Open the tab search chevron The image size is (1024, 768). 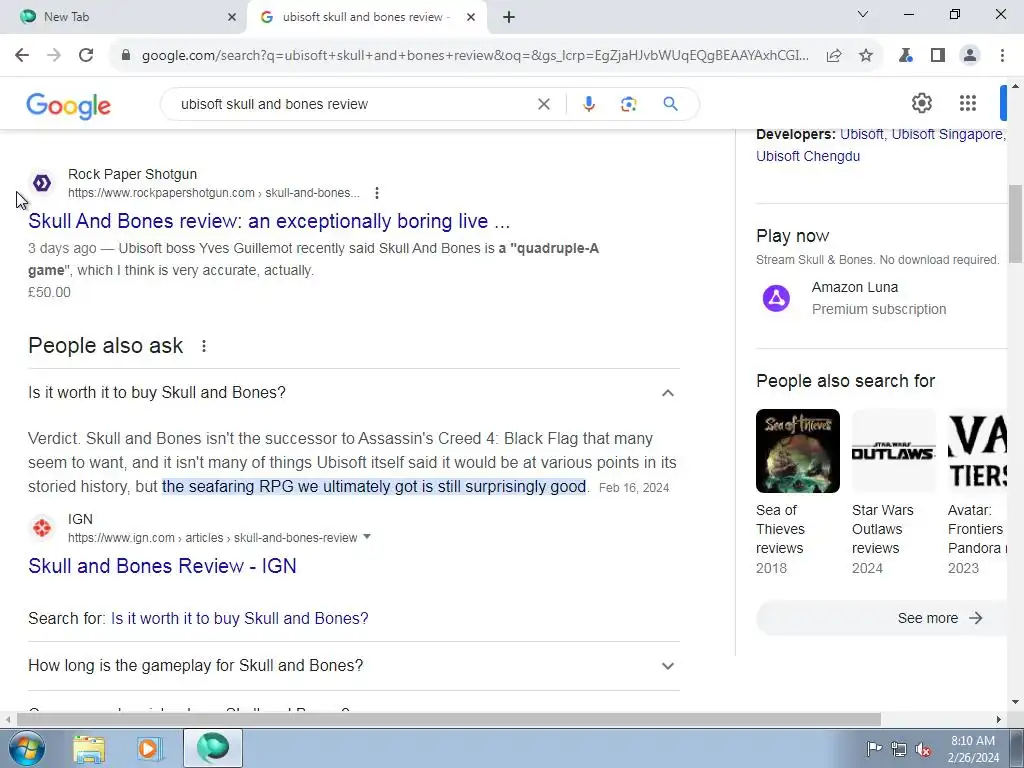point(863,14)
